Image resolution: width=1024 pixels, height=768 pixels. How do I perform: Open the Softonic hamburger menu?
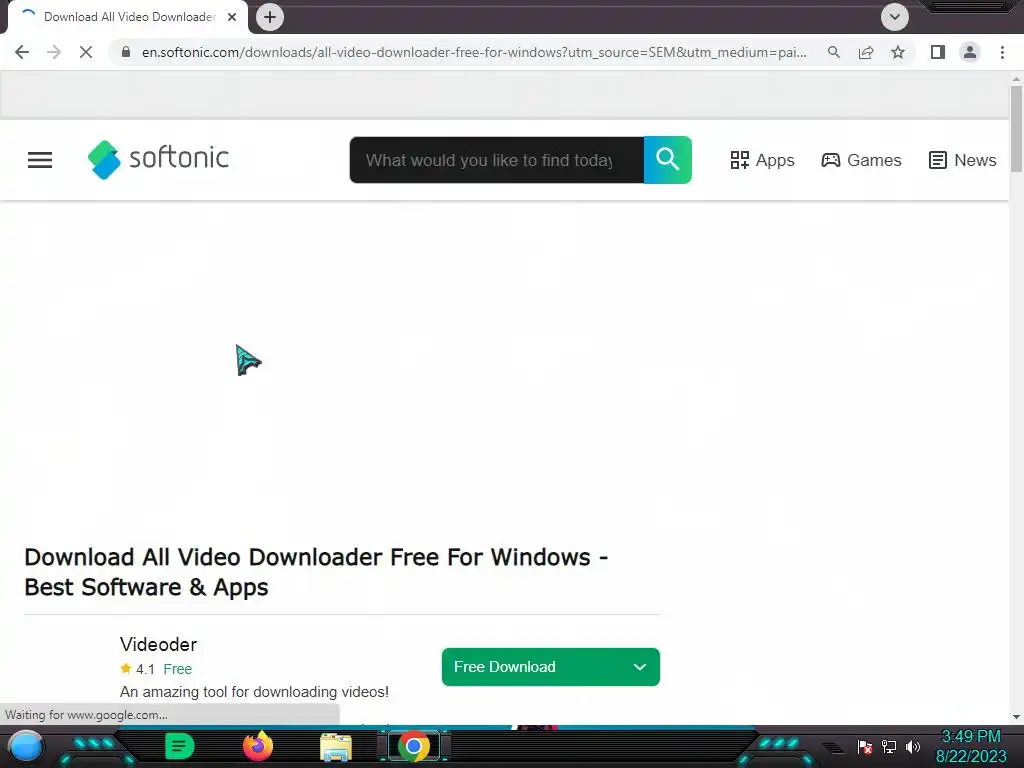click(40, 160)
